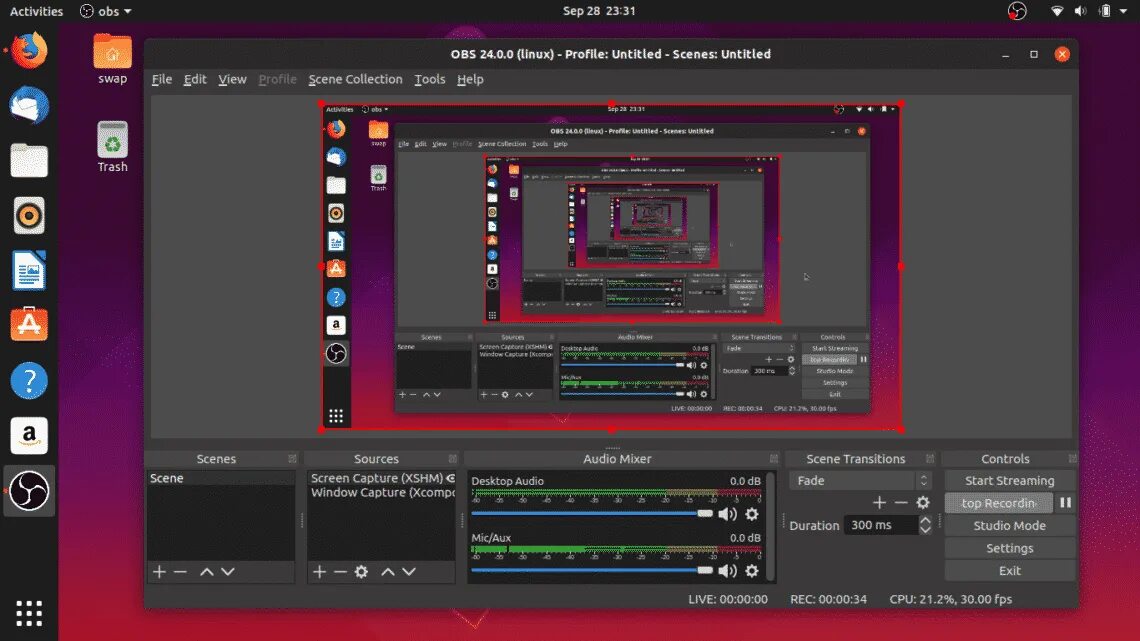The width and height of the screenshot is (1140, 641).
Task: Add a new scene with plus icon
Action: point(159,572)
